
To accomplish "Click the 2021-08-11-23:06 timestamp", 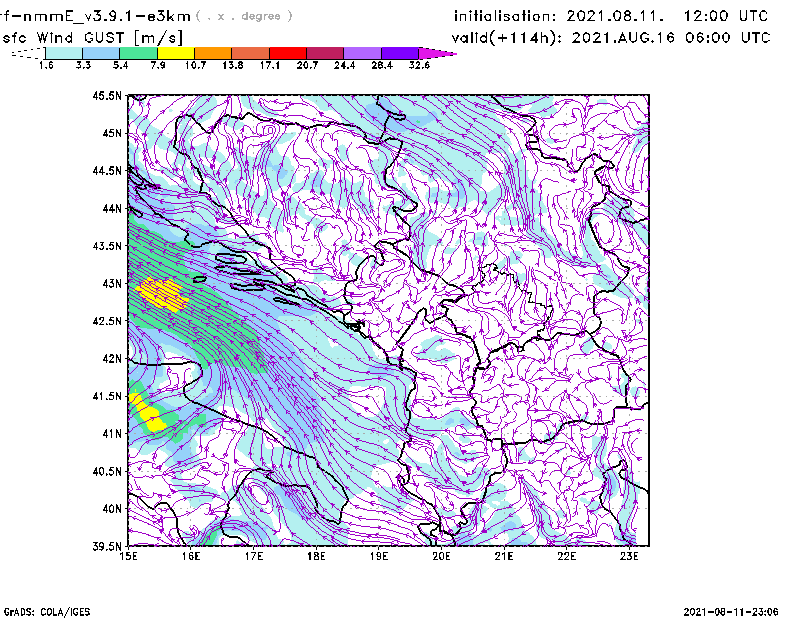I will point(734,610).
